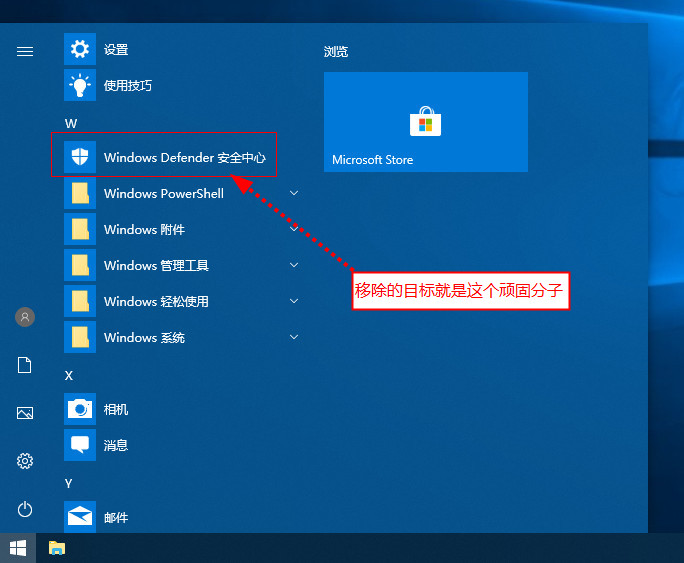
Task: Open the Tips lightbulb icon
Action: point(79,85)
